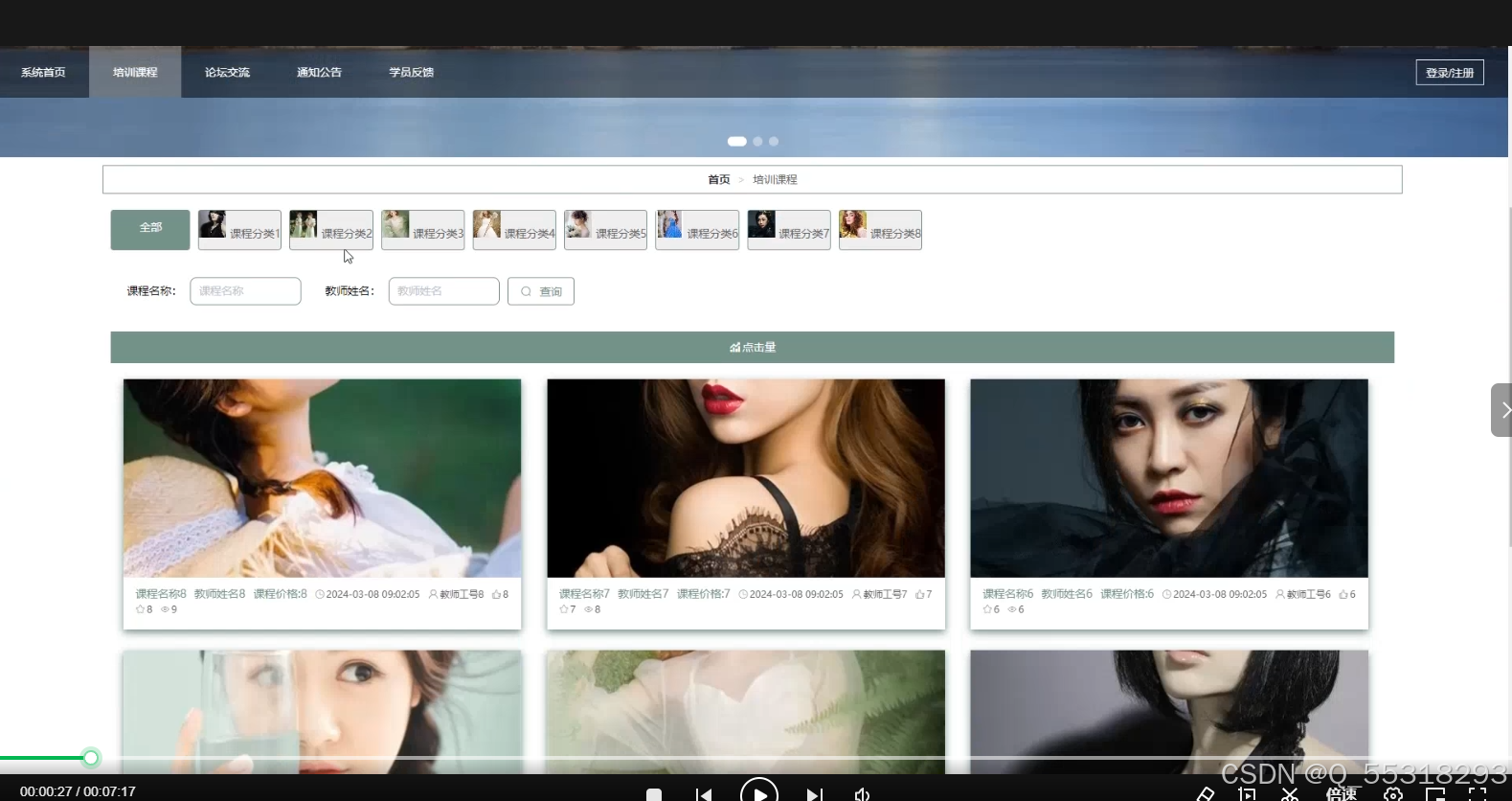This screenshot has width=1512, height=801.
Task: Click the person icon beside 教师工号7
Action: [x=856, y=594]
